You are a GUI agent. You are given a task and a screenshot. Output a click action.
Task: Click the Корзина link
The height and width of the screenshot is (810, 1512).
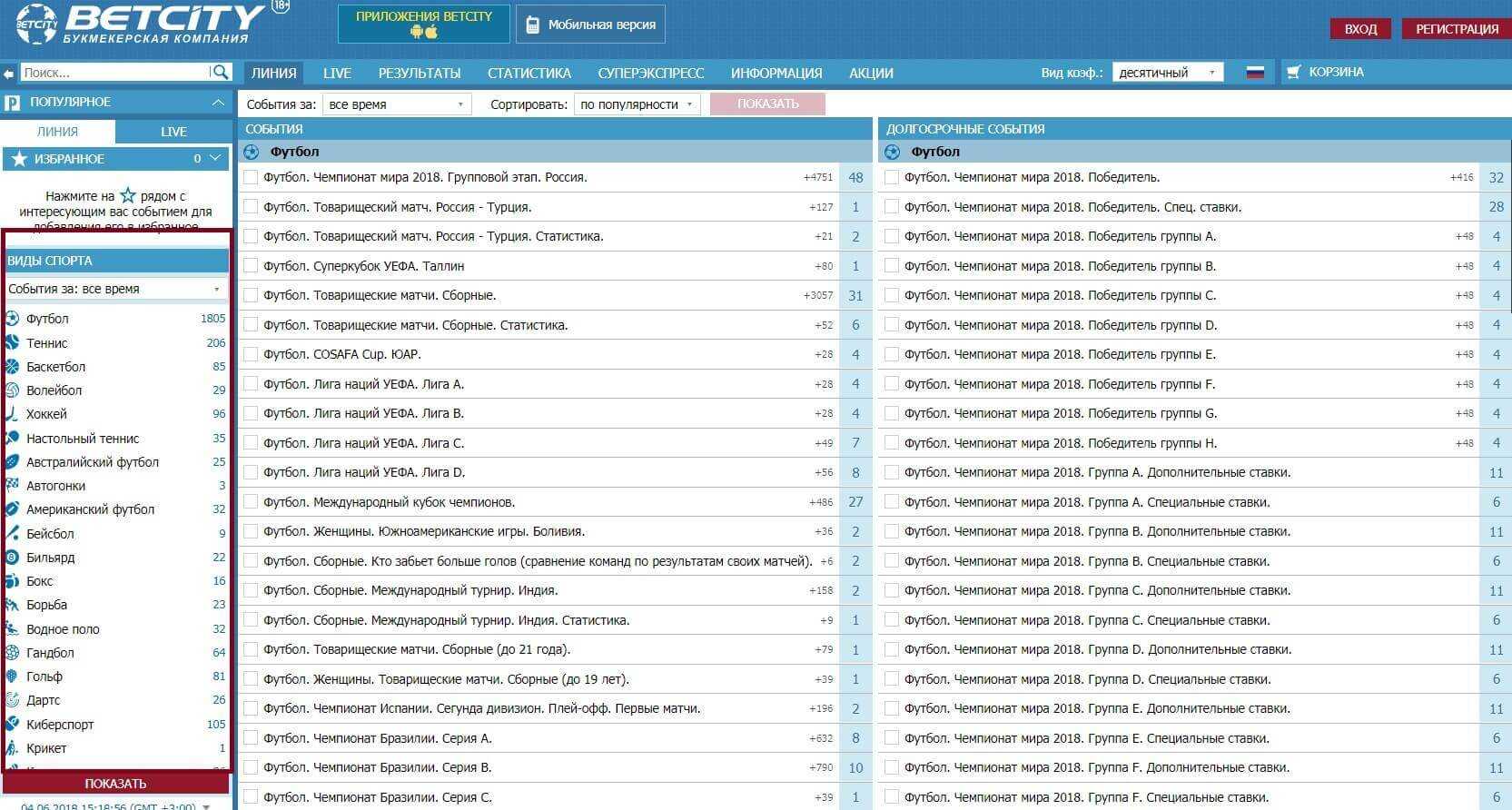click(1336, 72)
